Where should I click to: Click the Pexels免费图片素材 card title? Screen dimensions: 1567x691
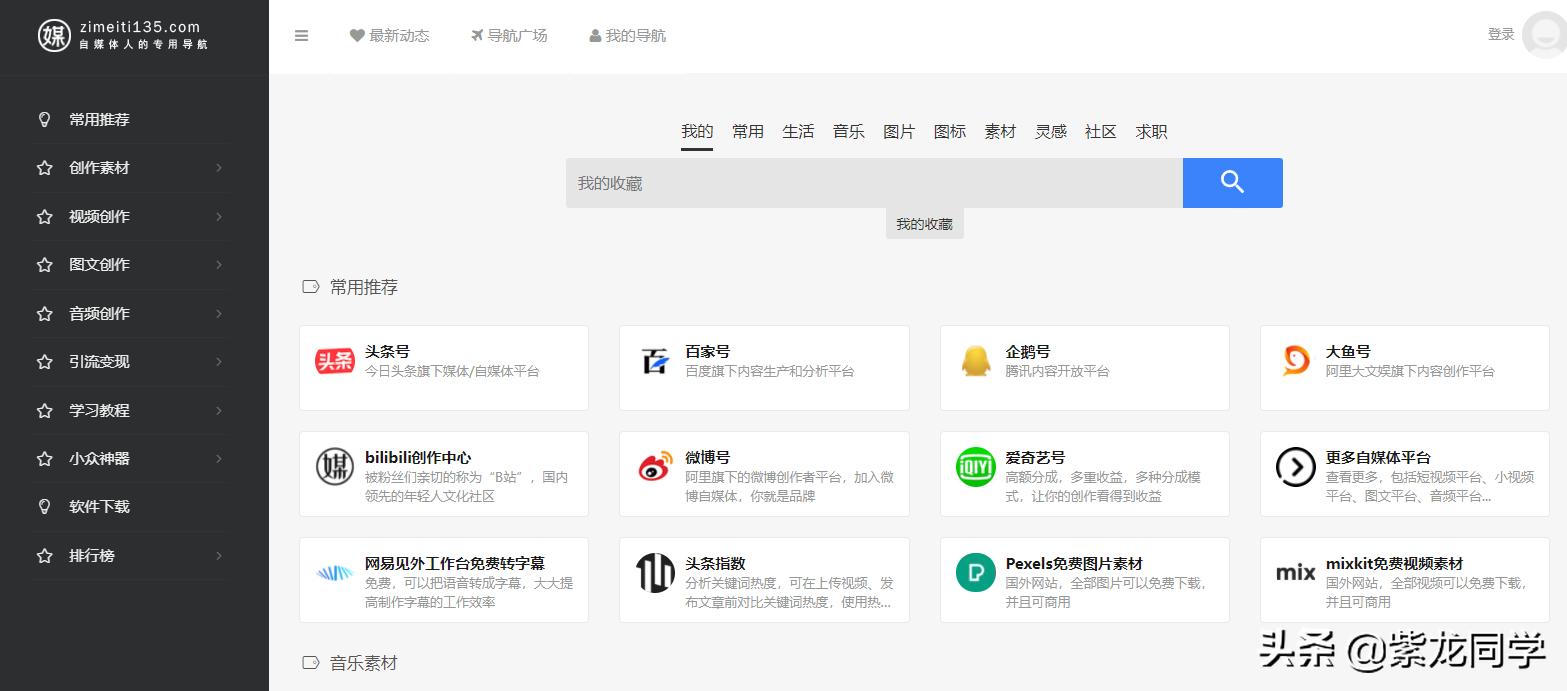1074,564
